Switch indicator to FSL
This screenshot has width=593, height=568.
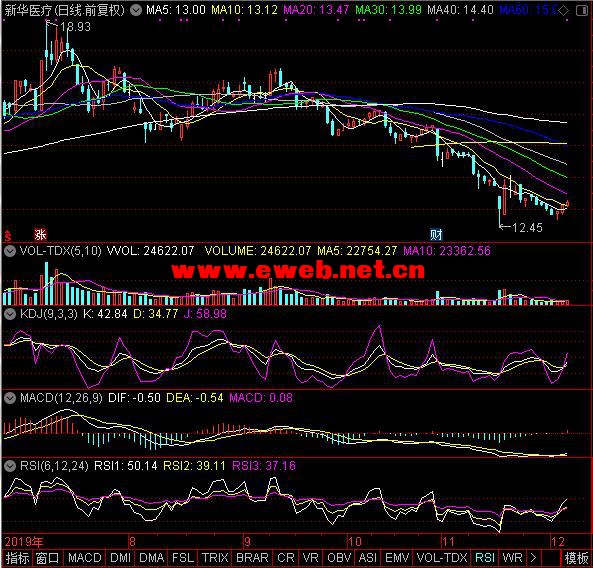183,558
